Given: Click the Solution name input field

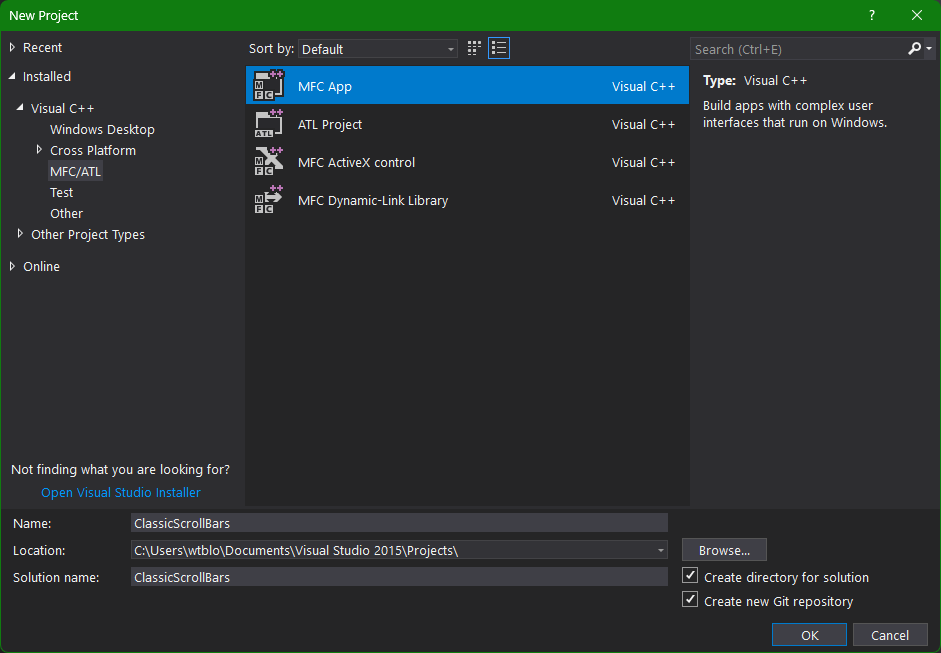Looking at the screenshot, I should (399, 577).
